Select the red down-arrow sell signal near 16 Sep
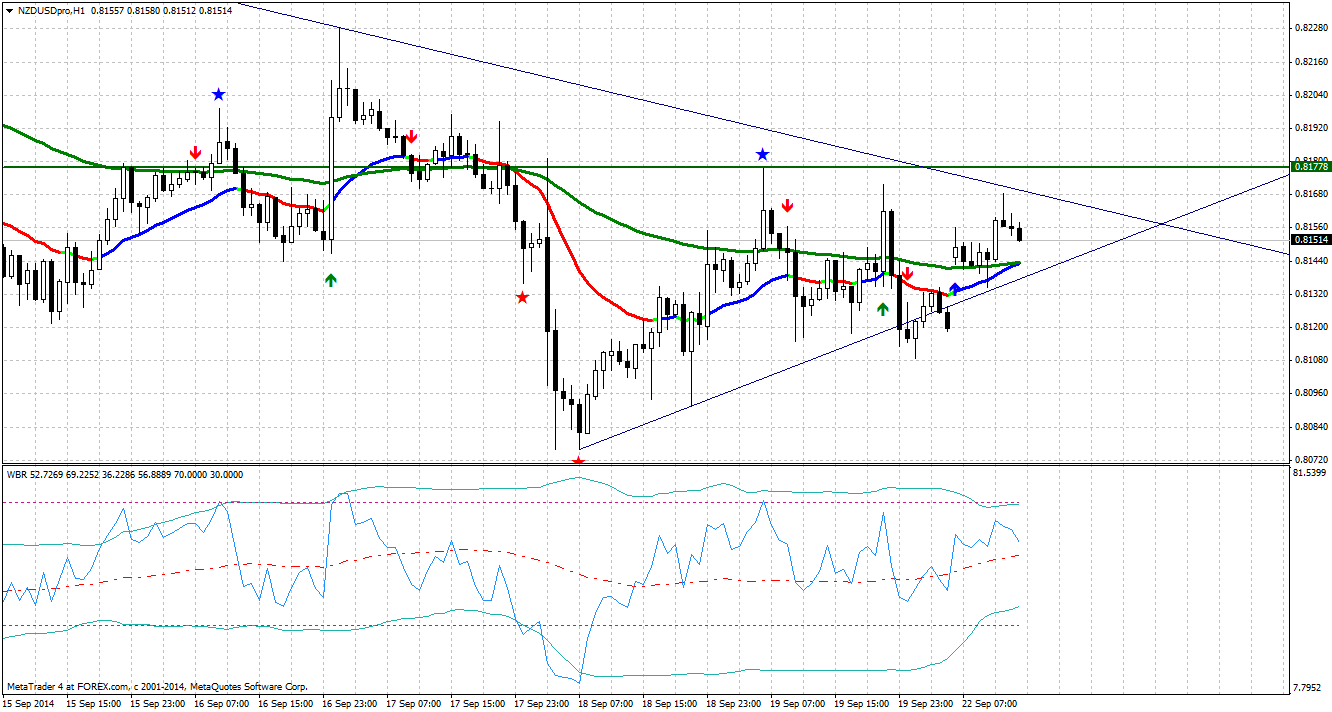 coord(196,152)
